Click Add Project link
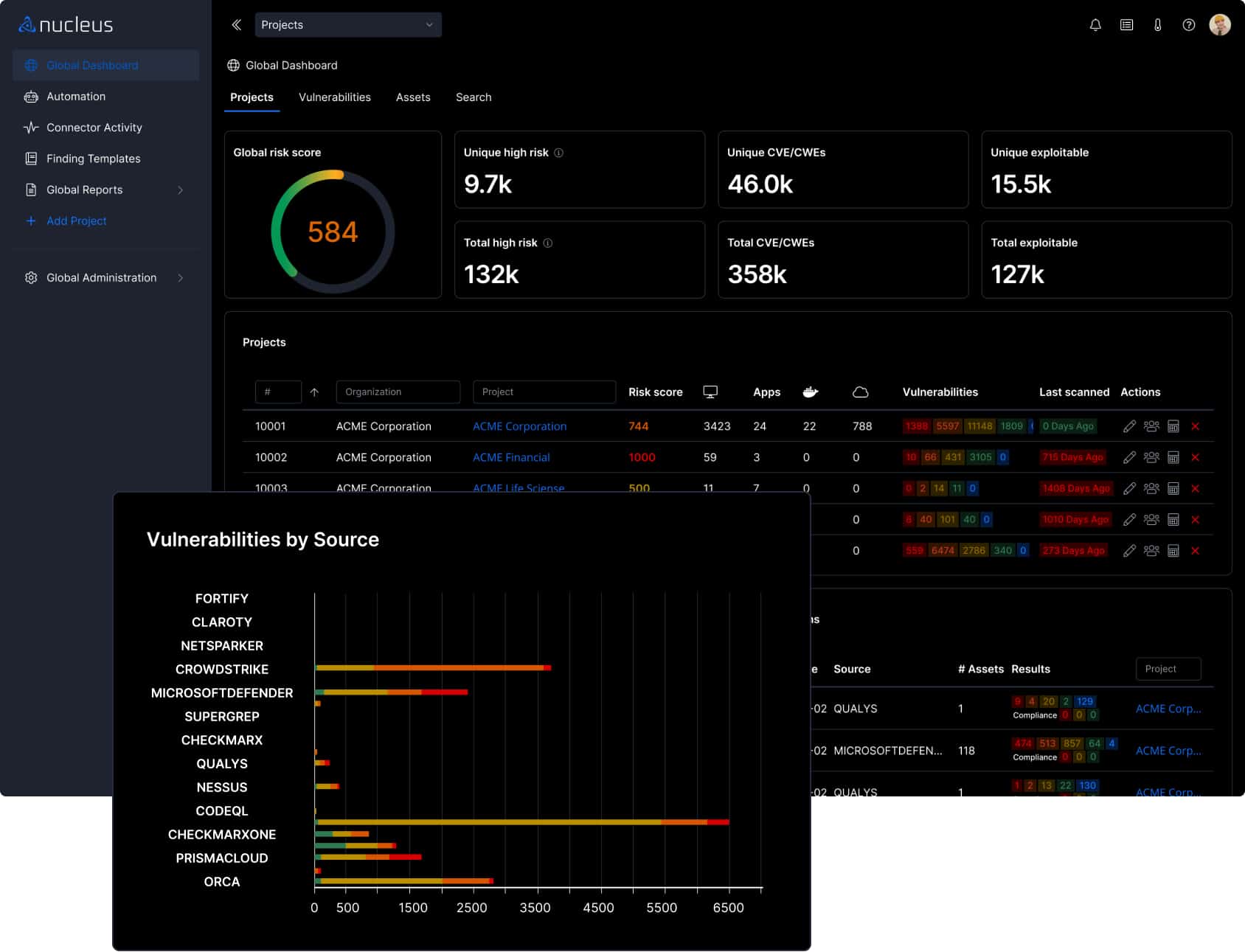This screenshot has width=1245, height=952. click(76, 221)
